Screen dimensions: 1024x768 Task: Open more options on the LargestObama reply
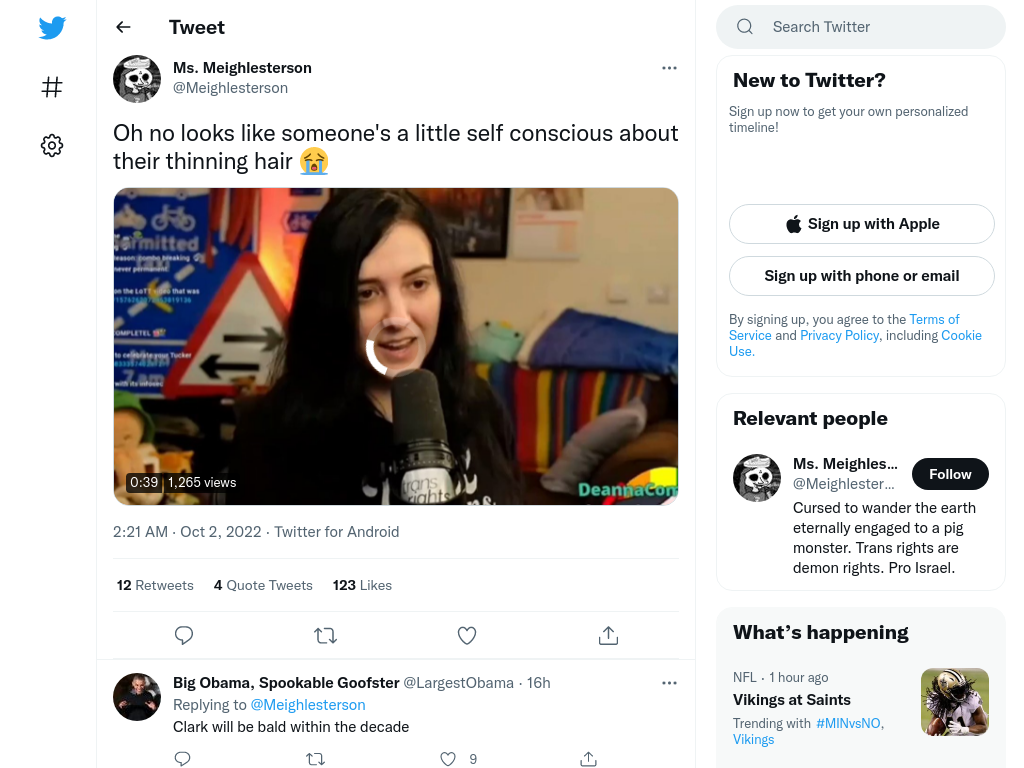[669, 683]
